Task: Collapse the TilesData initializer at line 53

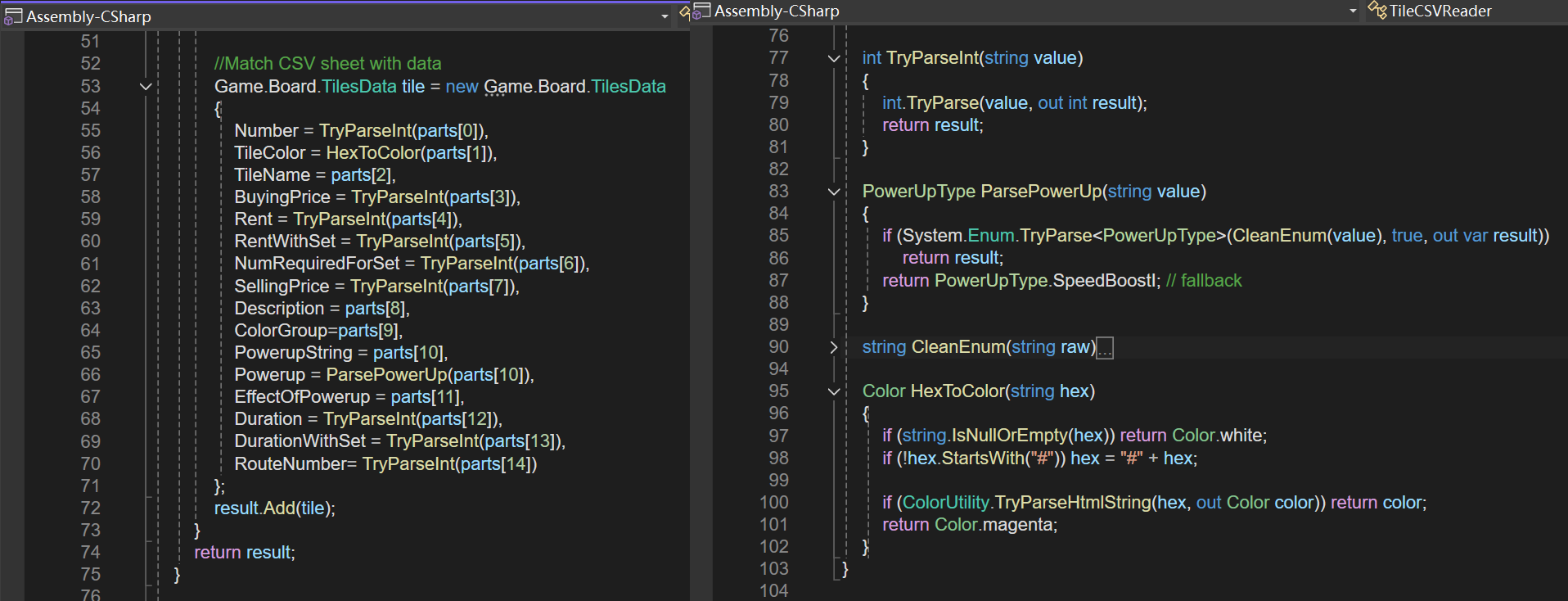Action: click(x=146, y=87)
